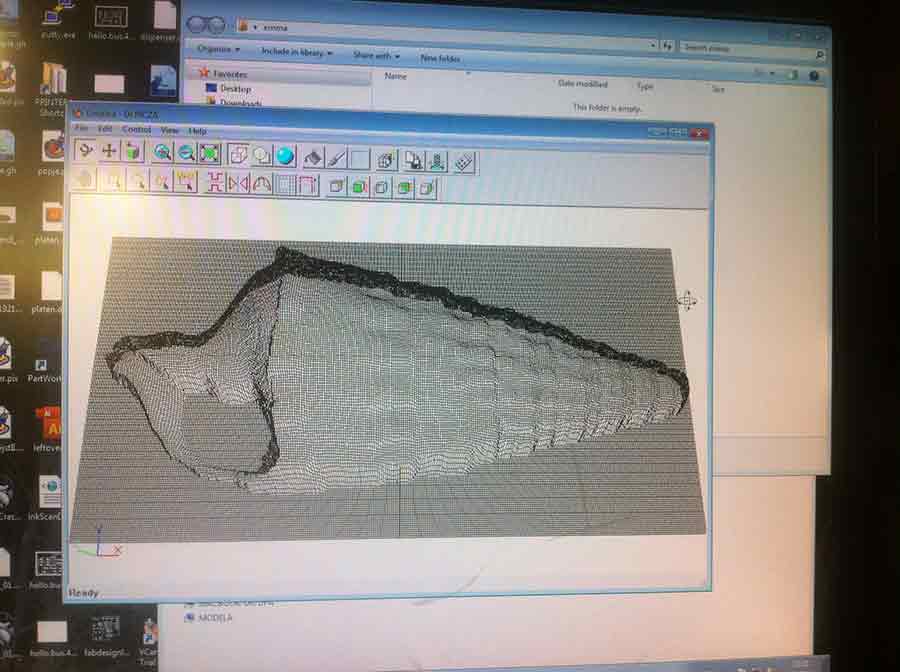Click the pen-shaped toolbar icon

click(x=336, y=157)
